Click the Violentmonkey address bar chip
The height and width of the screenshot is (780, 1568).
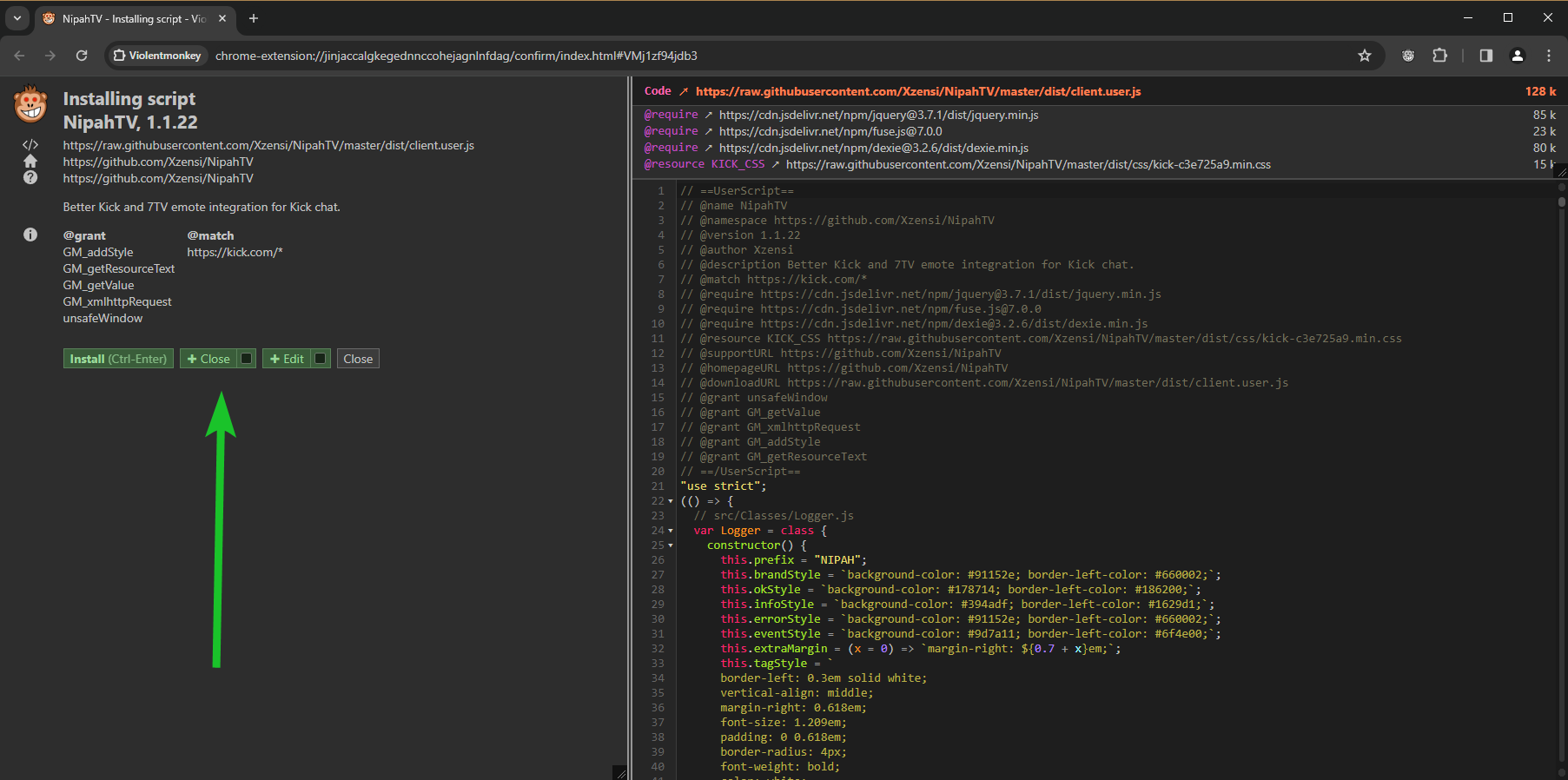coord(157,56)
